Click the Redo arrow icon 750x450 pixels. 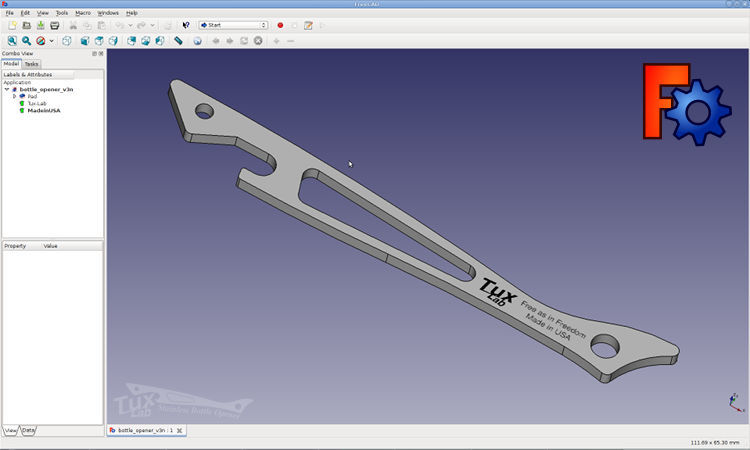point(142,25)
